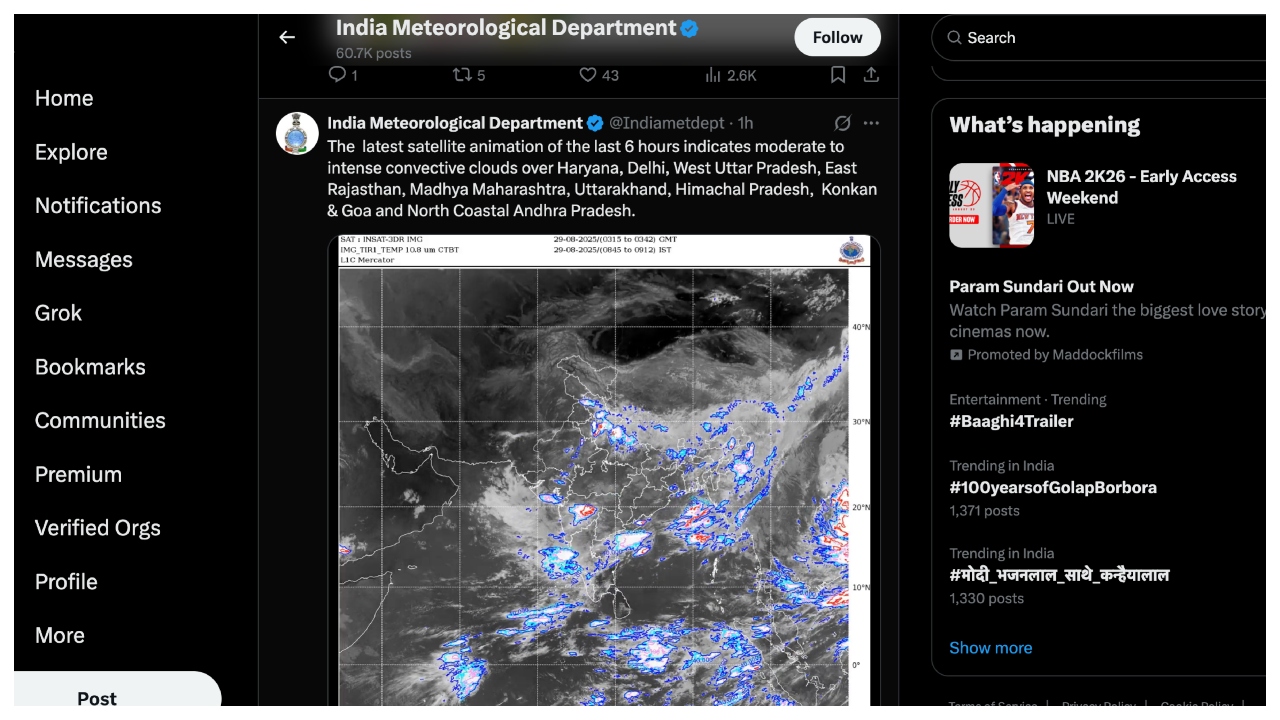Image resolution: width=1280 pixels, height=720 pixels.
Task: Open NBA 2K26 Early Access thumbnail
Action: point(991,205)
